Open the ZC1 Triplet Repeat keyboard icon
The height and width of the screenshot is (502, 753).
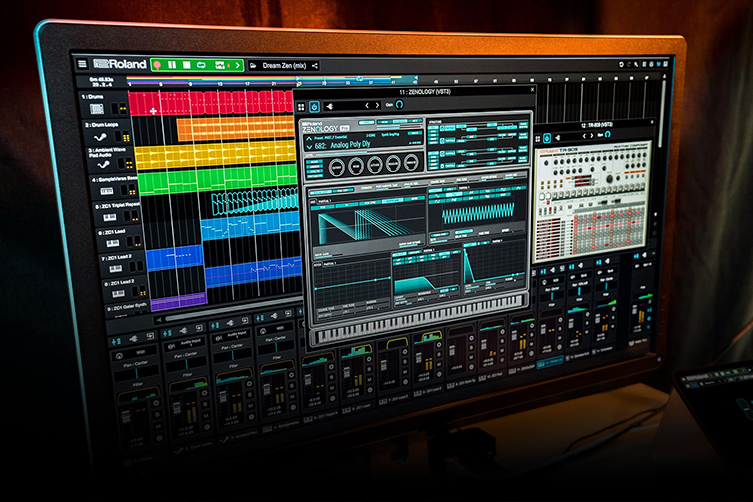point(109,217)
